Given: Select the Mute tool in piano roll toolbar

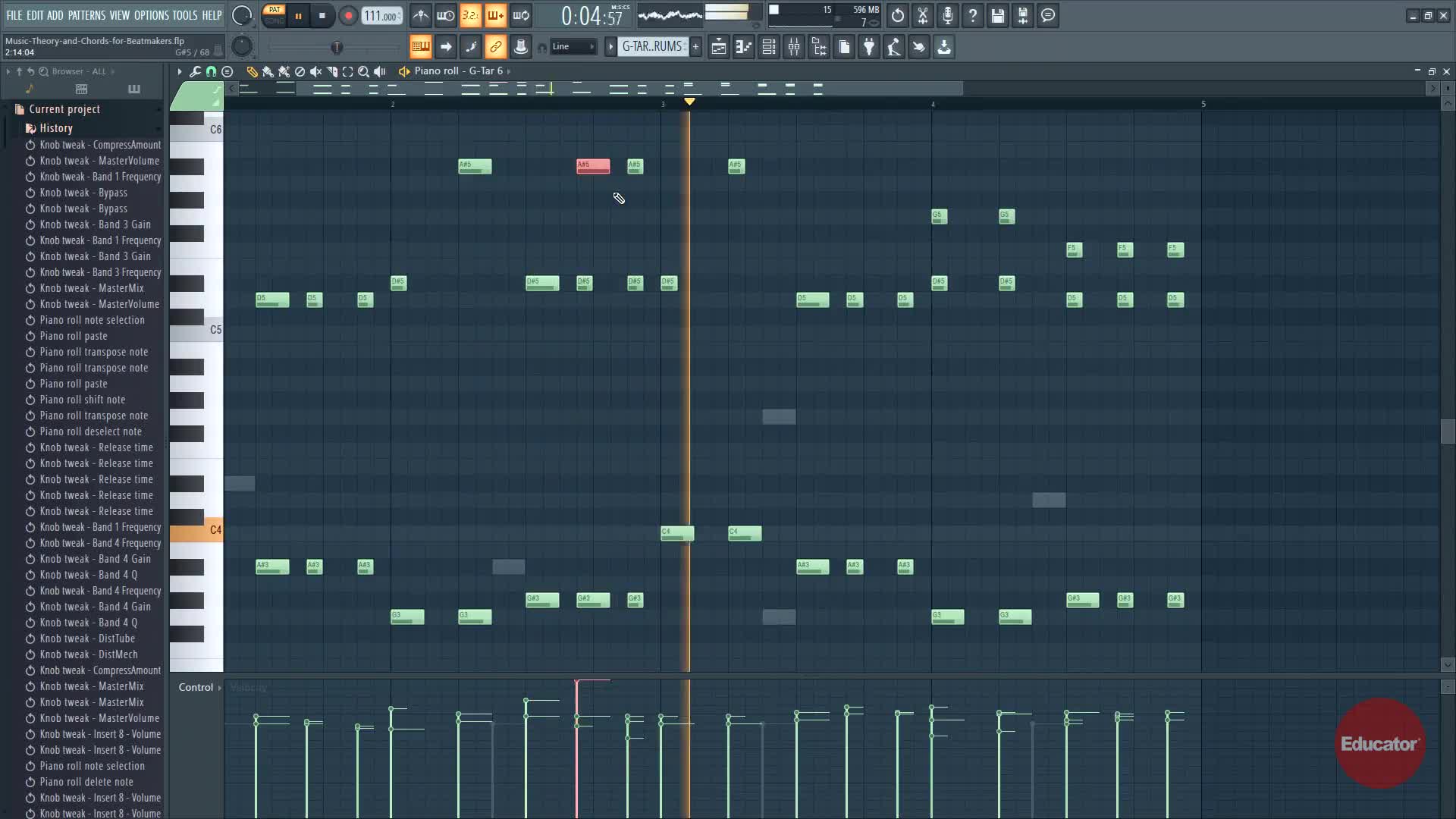Looking at the screenshot, I should click(x=315, y=71).
